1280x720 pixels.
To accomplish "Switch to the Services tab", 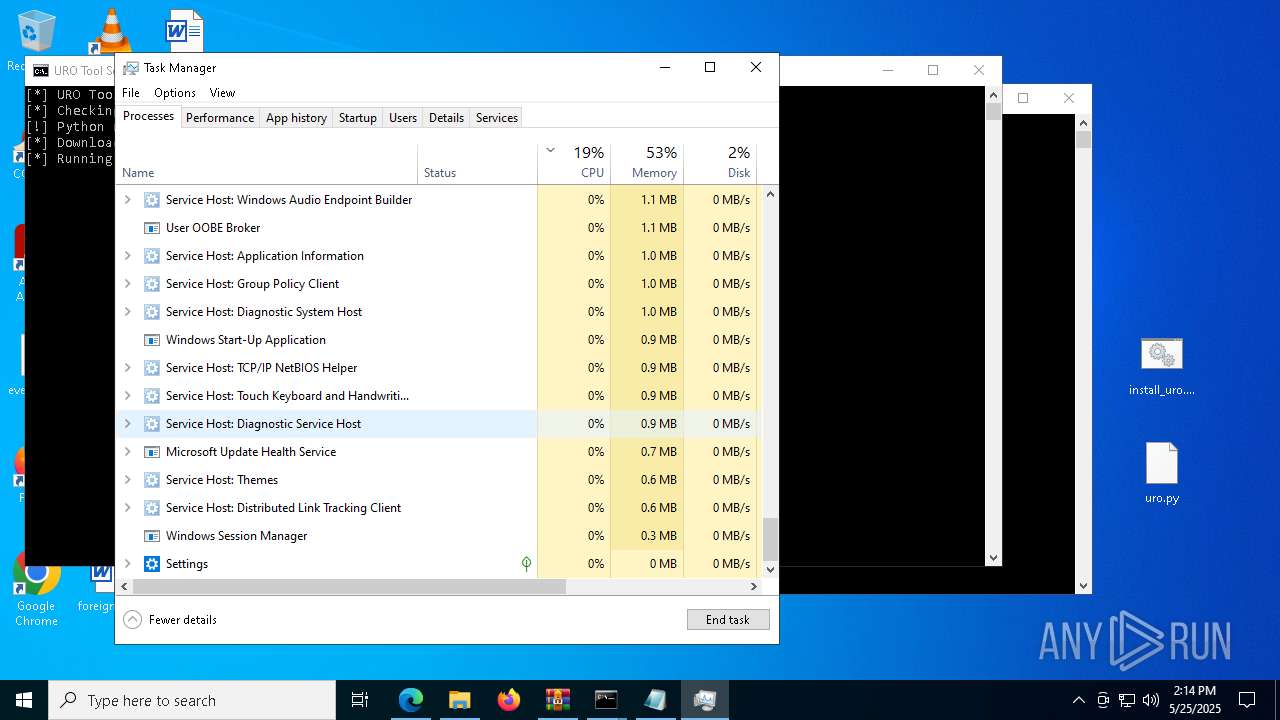I will point(497,118).
